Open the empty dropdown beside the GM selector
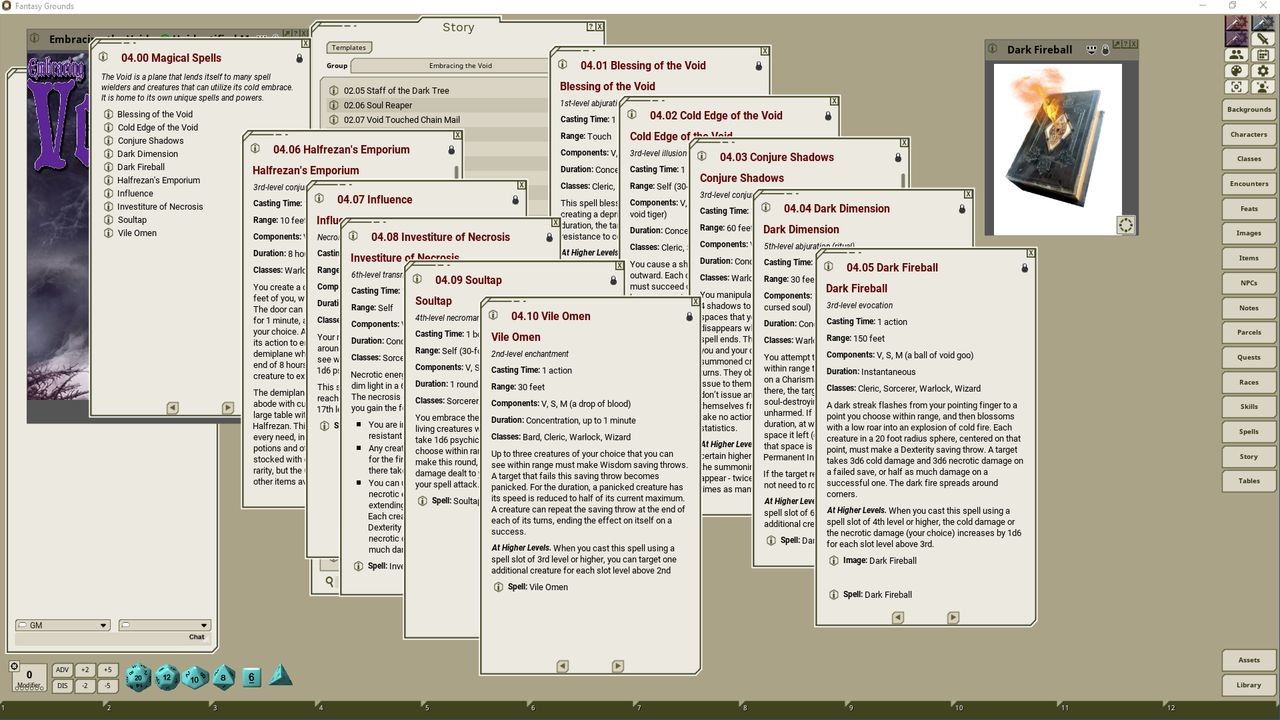1280x720 pixels. [163, 624]
